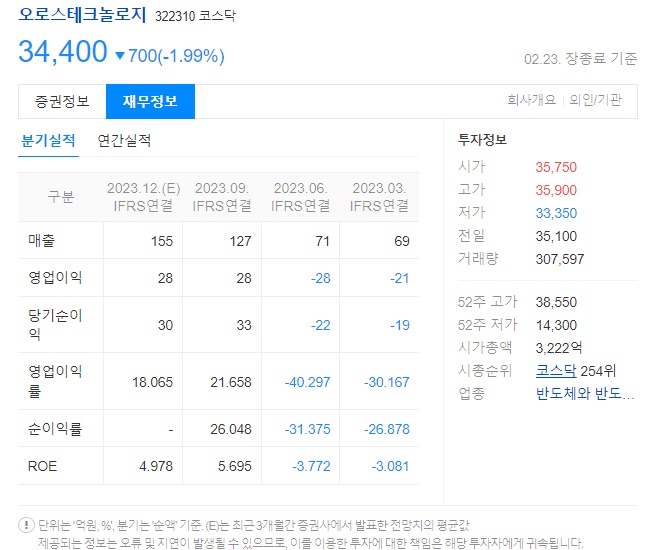Image resolution: width=650 pixels, height=550 pixels.
Task: Click the down triangle beside 700
Action: click(120, 56)
